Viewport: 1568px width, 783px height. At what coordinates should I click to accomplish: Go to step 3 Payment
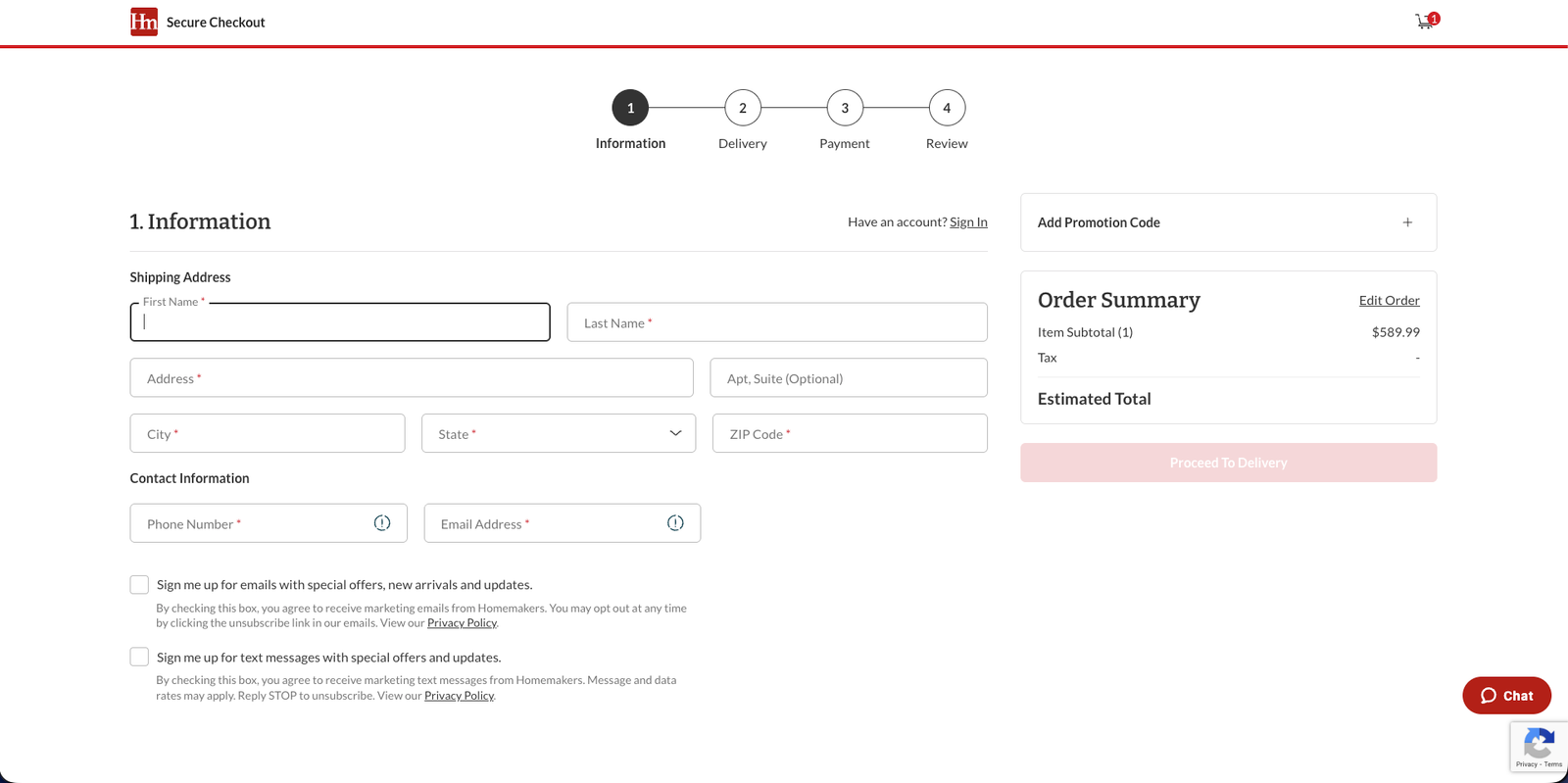(x=845, y=109)
